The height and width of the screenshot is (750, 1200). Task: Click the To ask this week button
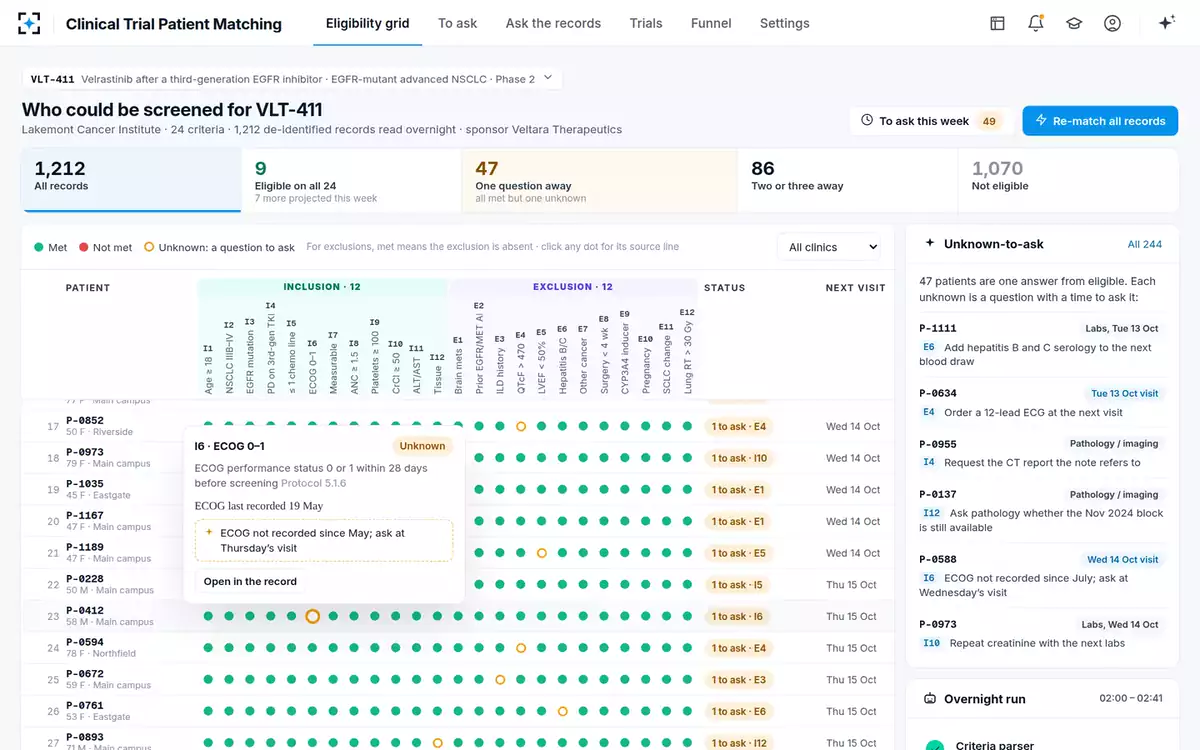[931, 121]
